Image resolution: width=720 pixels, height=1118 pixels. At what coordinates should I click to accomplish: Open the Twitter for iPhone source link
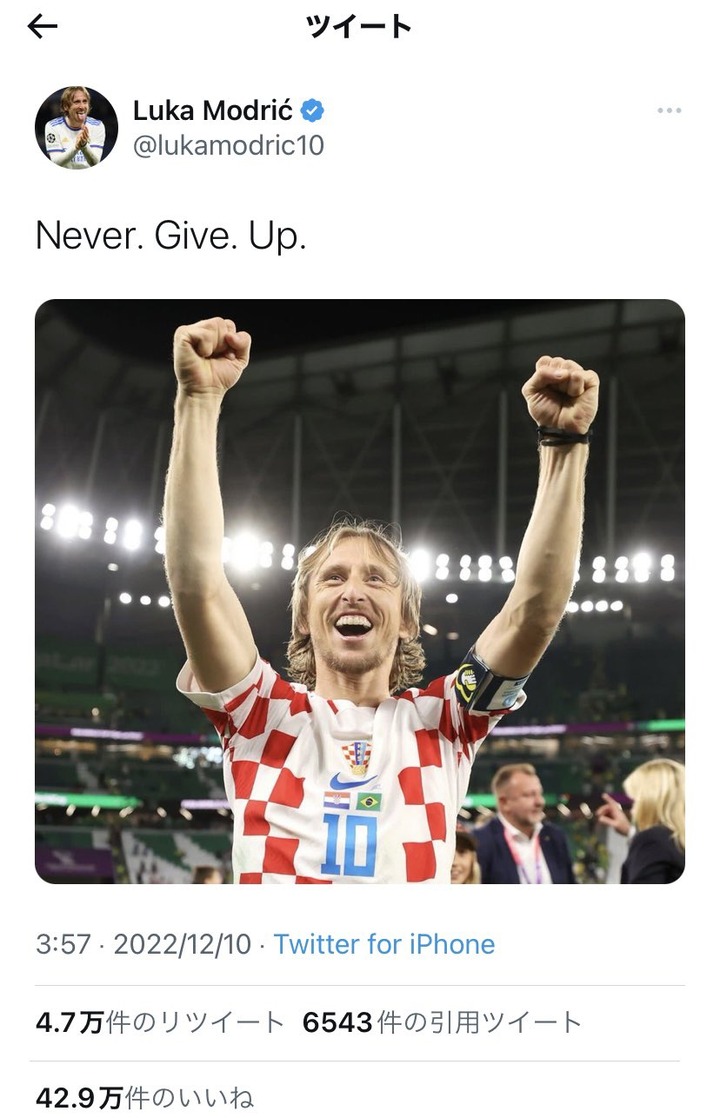coord(384,945)
